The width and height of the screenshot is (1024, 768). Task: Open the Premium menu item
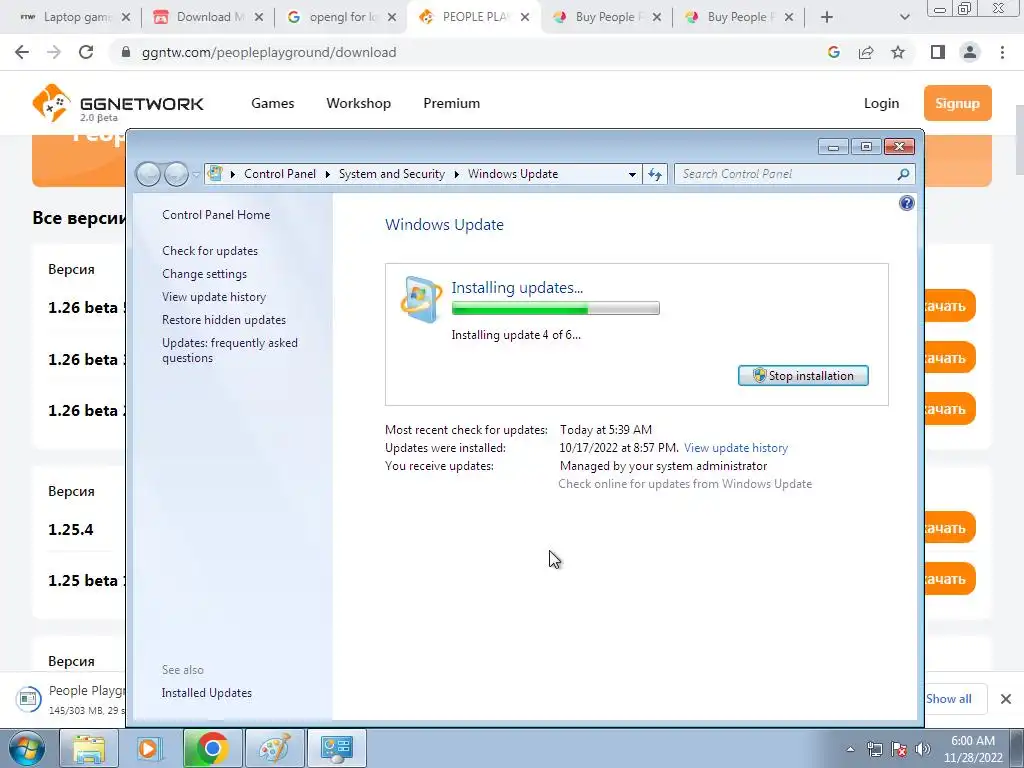(451, 103)
